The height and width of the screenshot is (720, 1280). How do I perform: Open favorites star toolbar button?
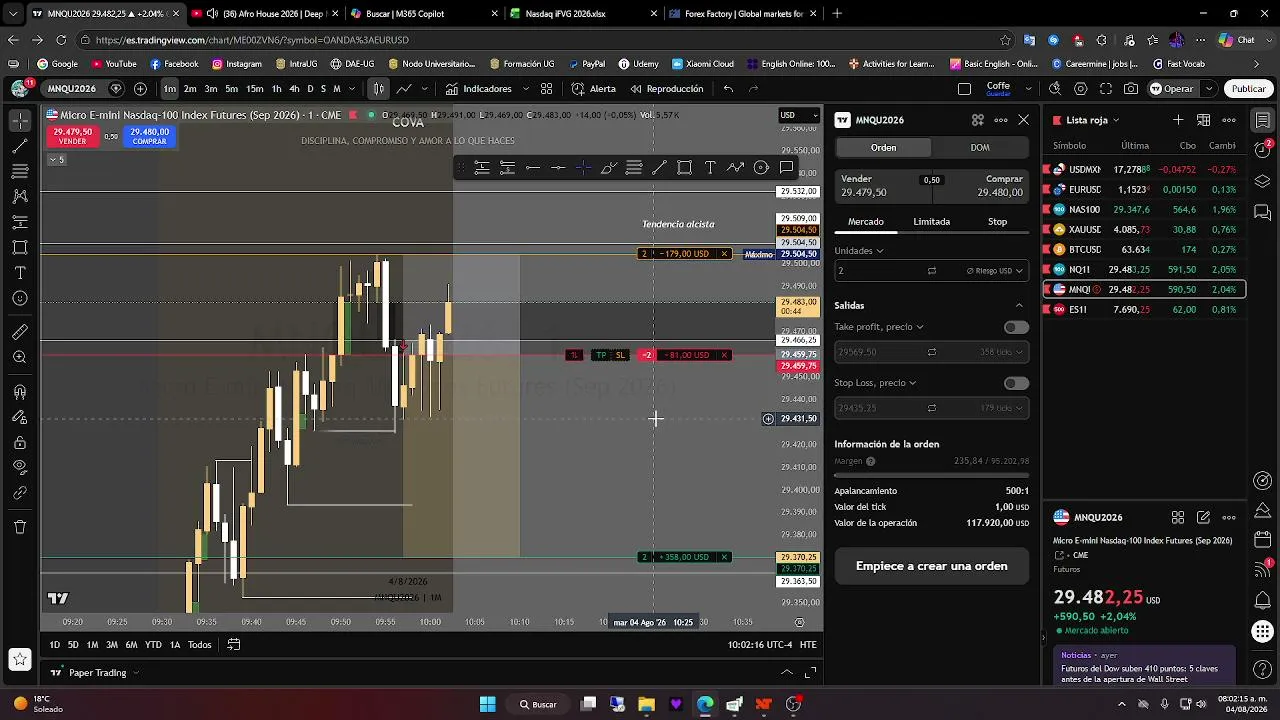(20, 659)
